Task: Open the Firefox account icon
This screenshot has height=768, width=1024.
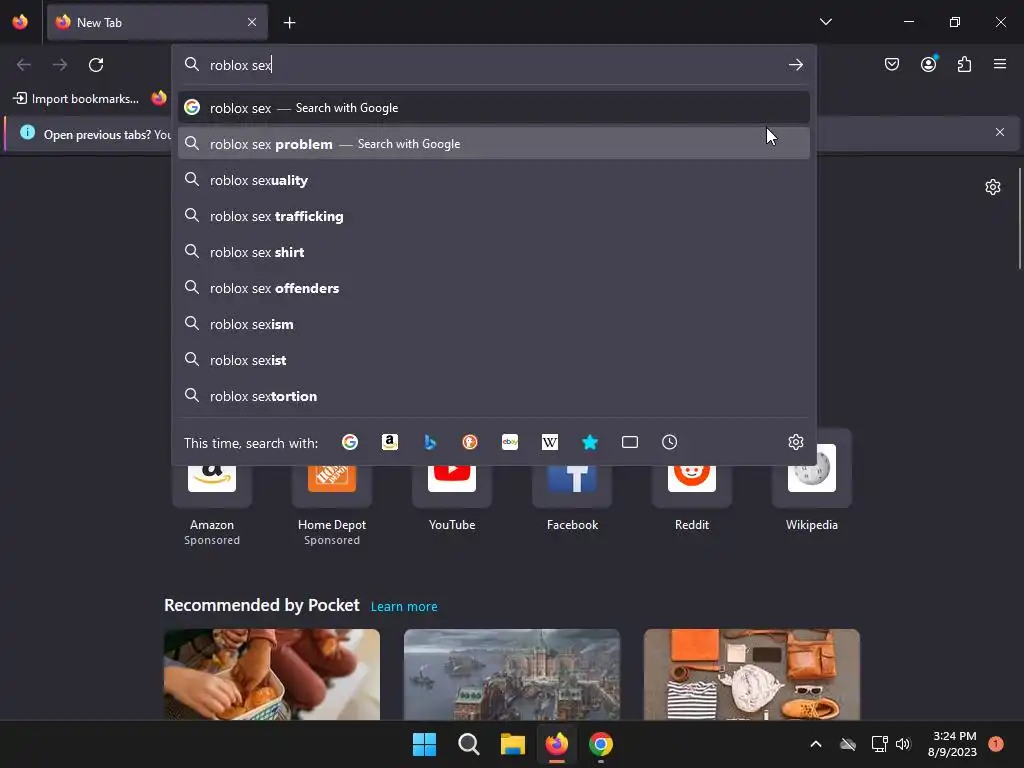Action: (928, 64)
